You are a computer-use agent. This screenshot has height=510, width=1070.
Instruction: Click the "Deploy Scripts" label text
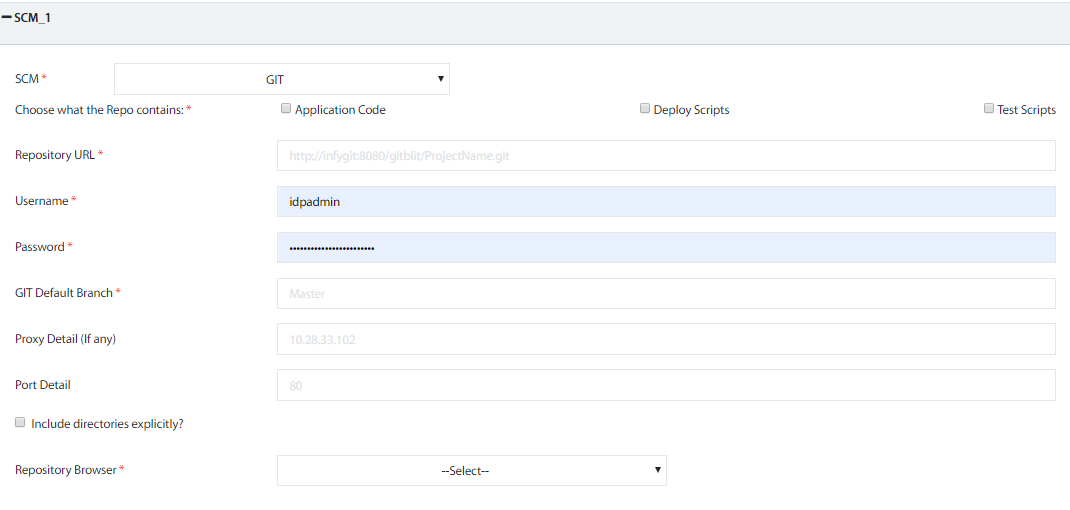pyautogui.click(x=691, y=110)
